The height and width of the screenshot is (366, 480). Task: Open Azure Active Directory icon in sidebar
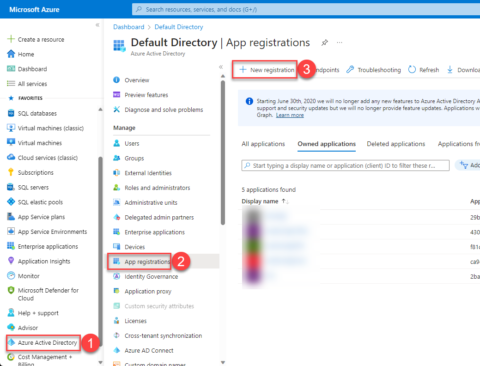[11, 342]
